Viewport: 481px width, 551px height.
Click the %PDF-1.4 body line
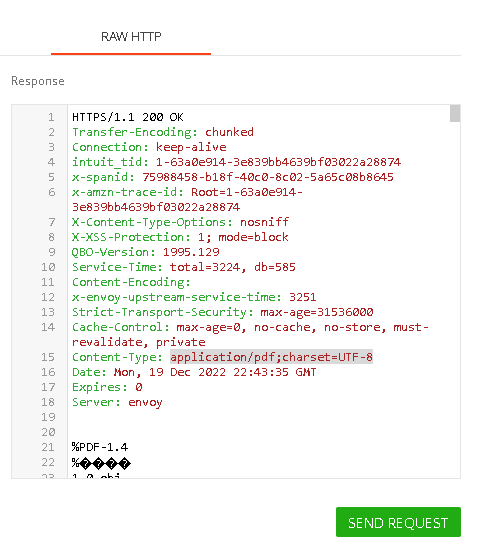point(100,447)
